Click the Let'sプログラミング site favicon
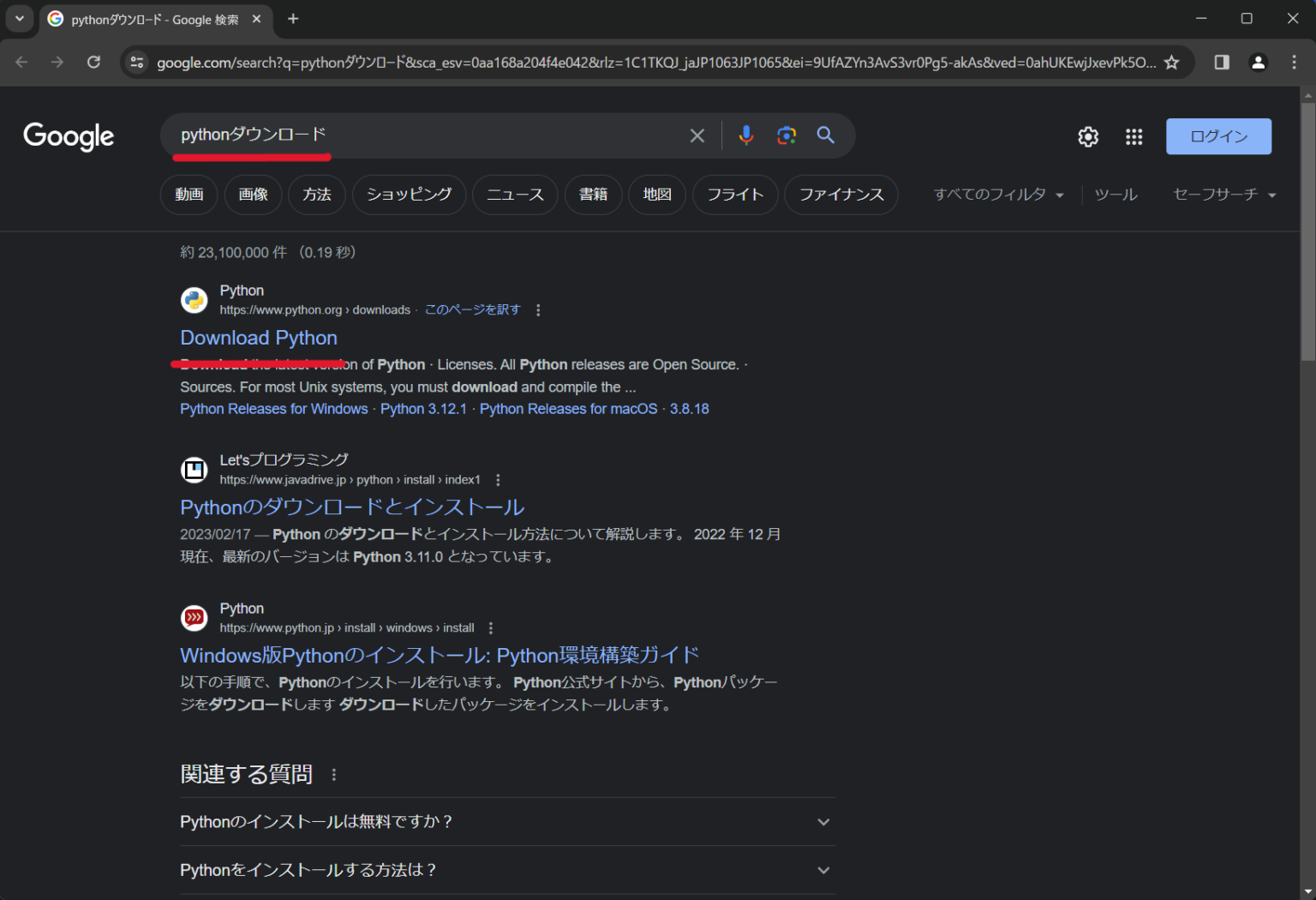The image size is (1316, 900). 194,470
